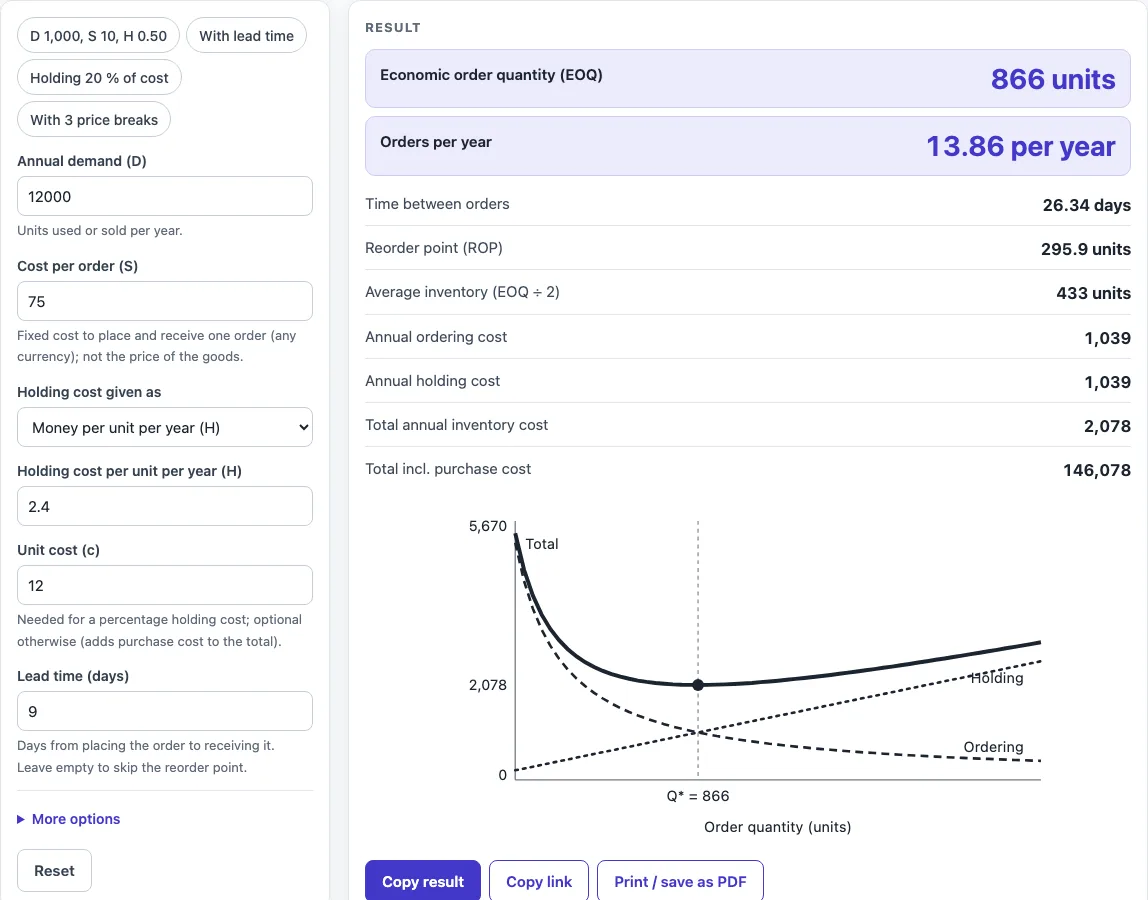Click the 'Reorder point (ROP)' label
The image size is (1148, 900).
point(434,248)
